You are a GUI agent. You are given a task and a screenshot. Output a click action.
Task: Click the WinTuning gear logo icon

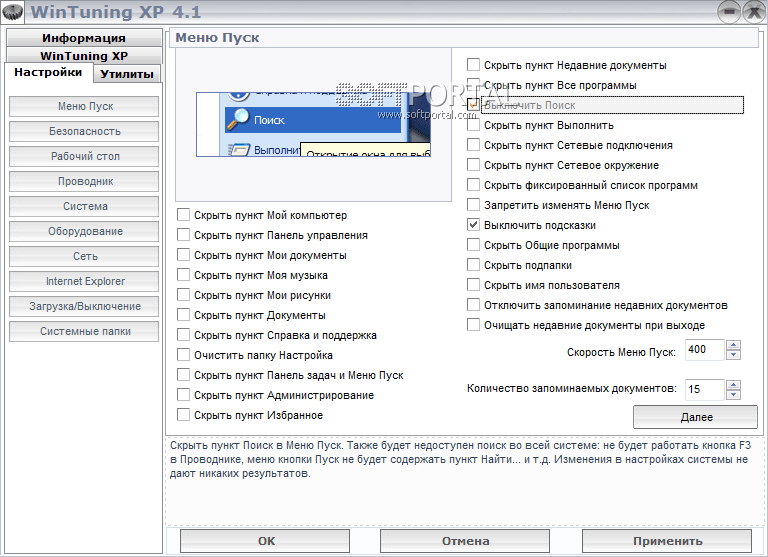12,12
